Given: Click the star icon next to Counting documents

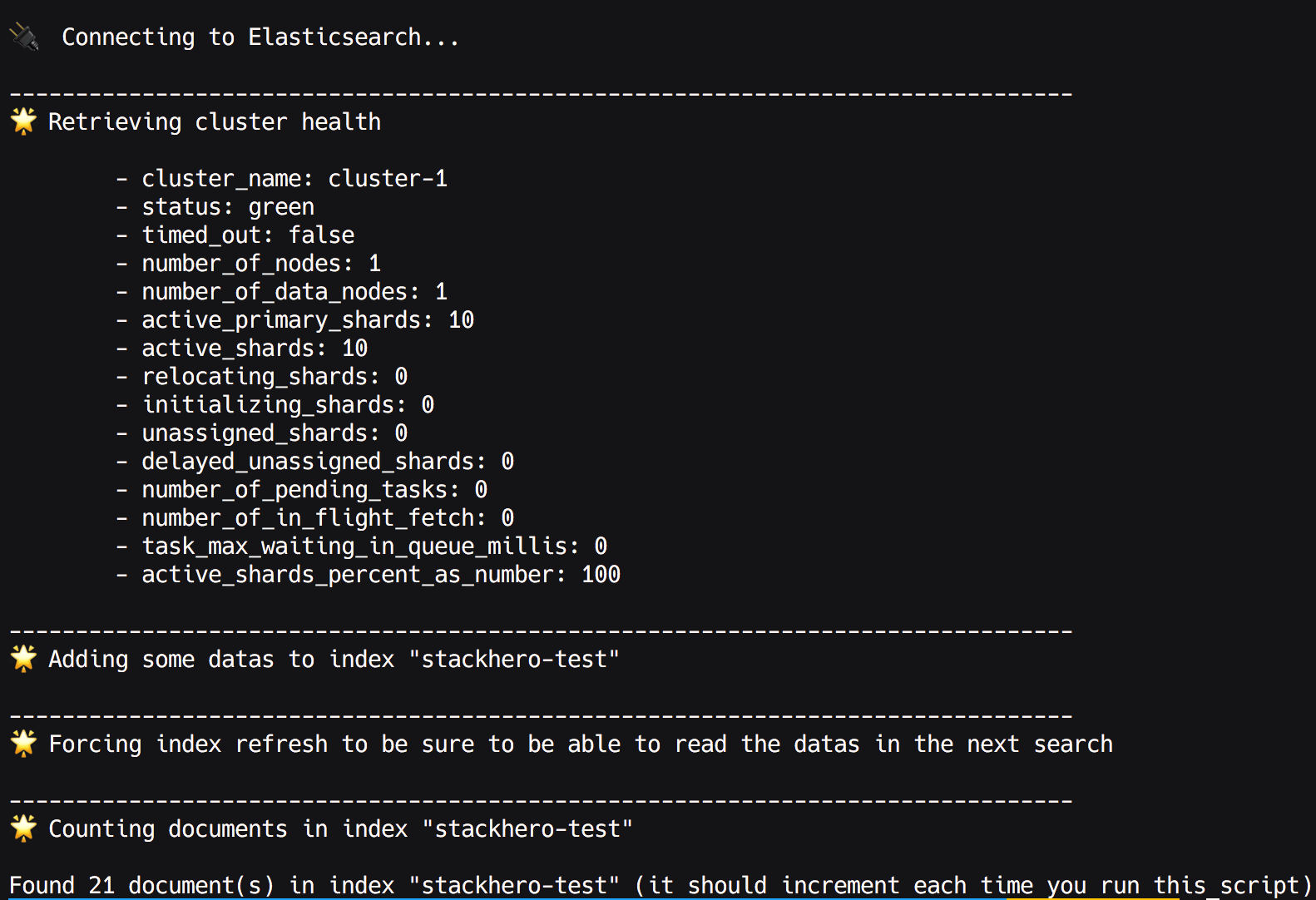Looking at the screenshot, I should coord(24,828).
